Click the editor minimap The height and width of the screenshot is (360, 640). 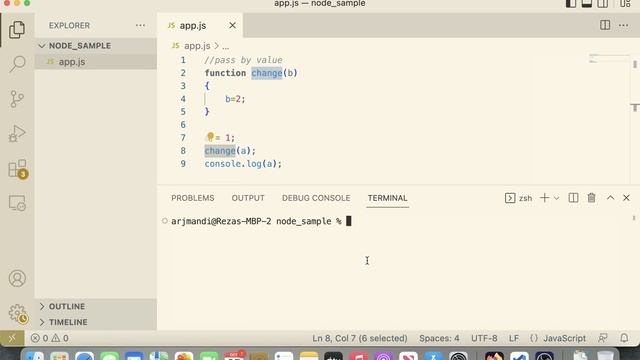(609, 58)
